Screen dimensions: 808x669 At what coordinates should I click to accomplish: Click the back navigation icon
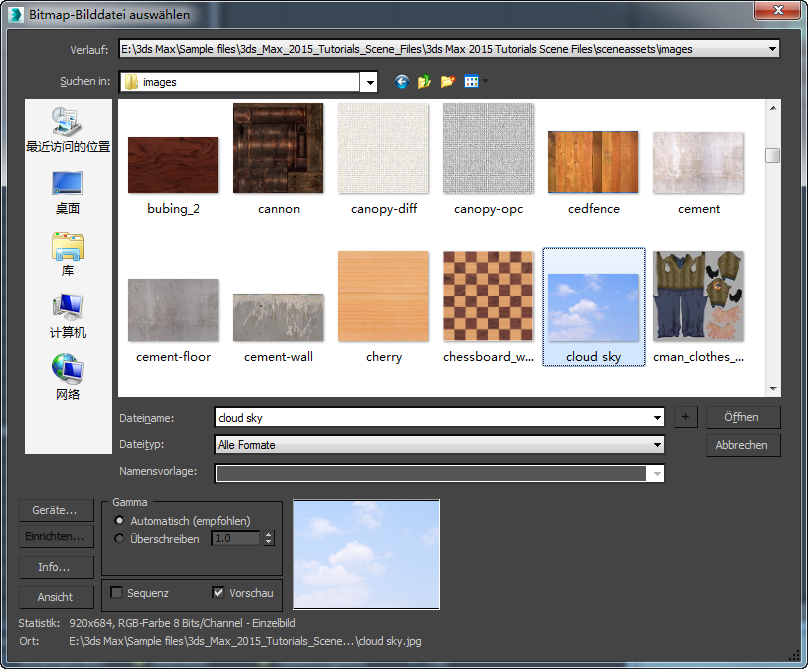click(402, 82)
